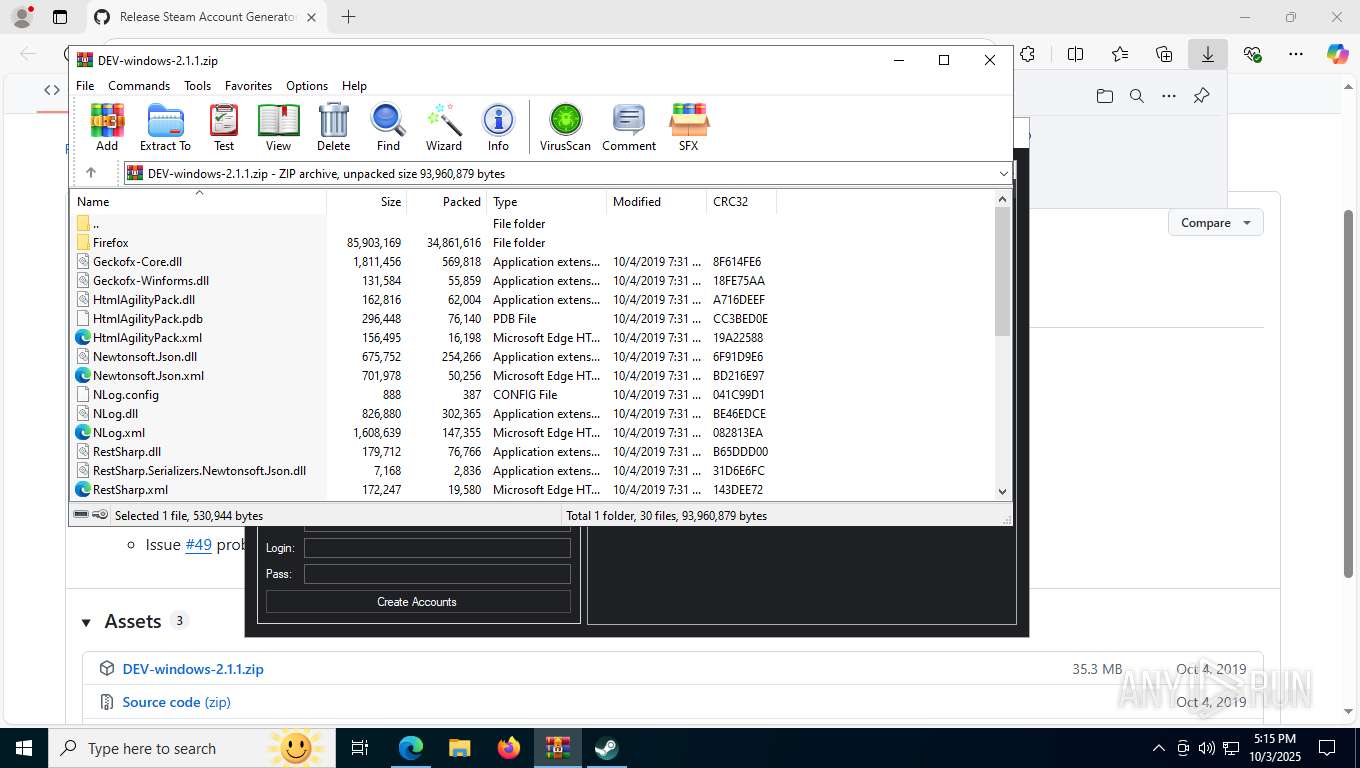Open File Explorer from taskbar
Image resolution: width=1360 pixels, height=768 pixels.
pos(459,748)
